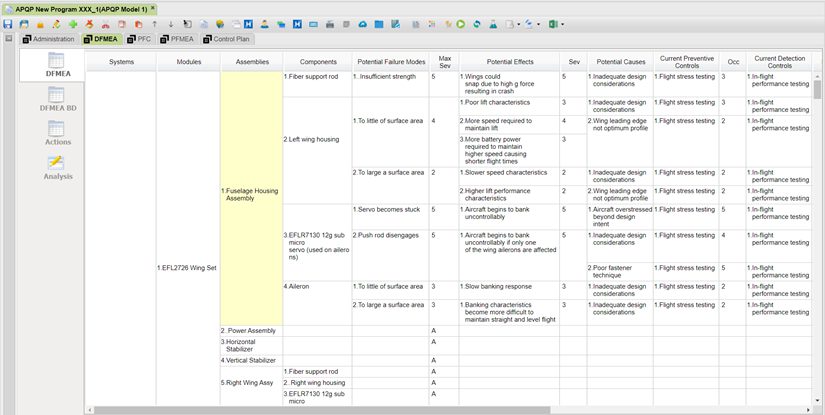Viewport: 825px width, 415px height.
Task: Switch to the PFMEA tab
Action: [177, 39]
